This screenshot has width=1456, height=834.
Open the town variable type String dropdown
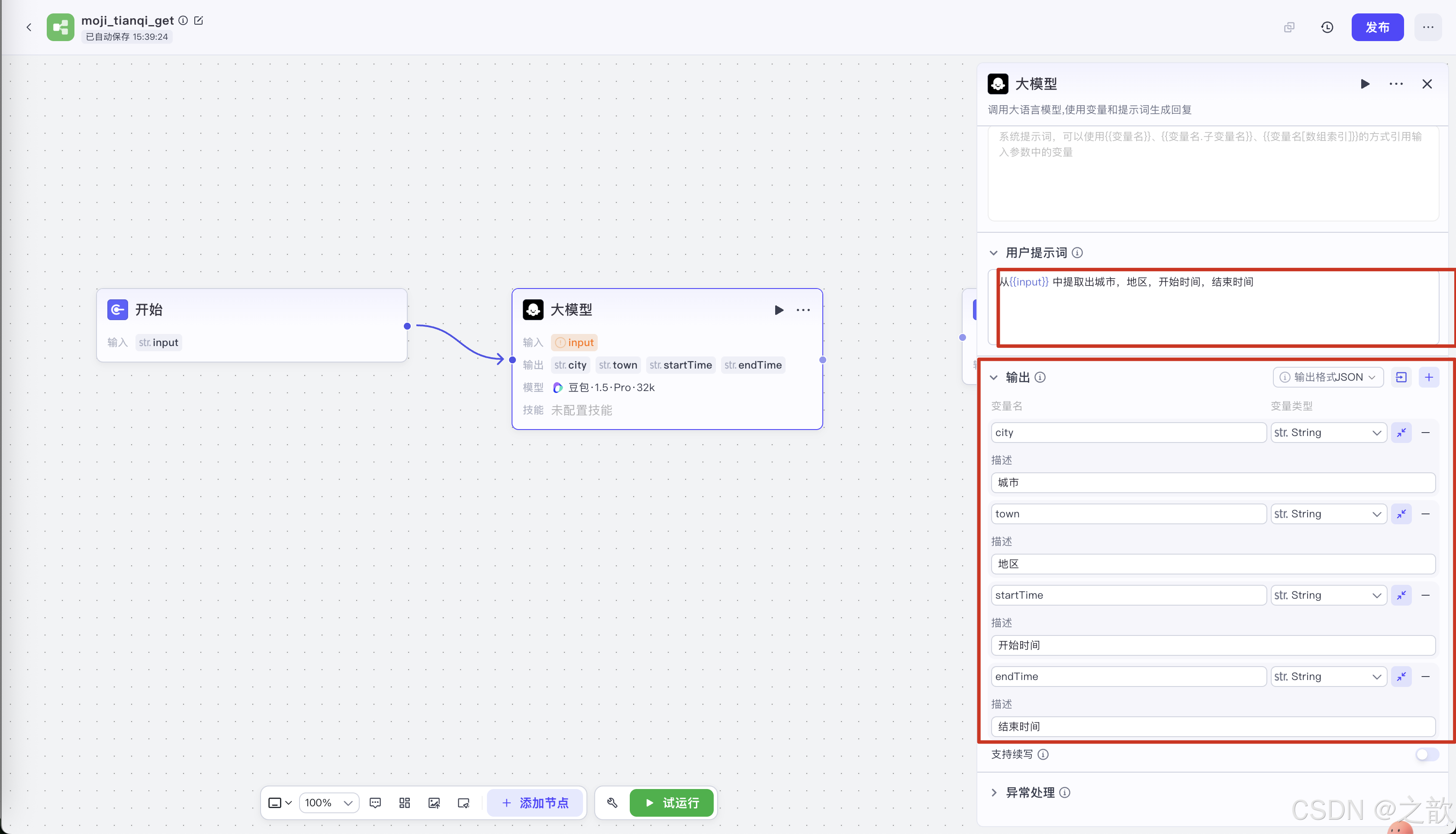pyautogui.click(x=1327, y=514)
